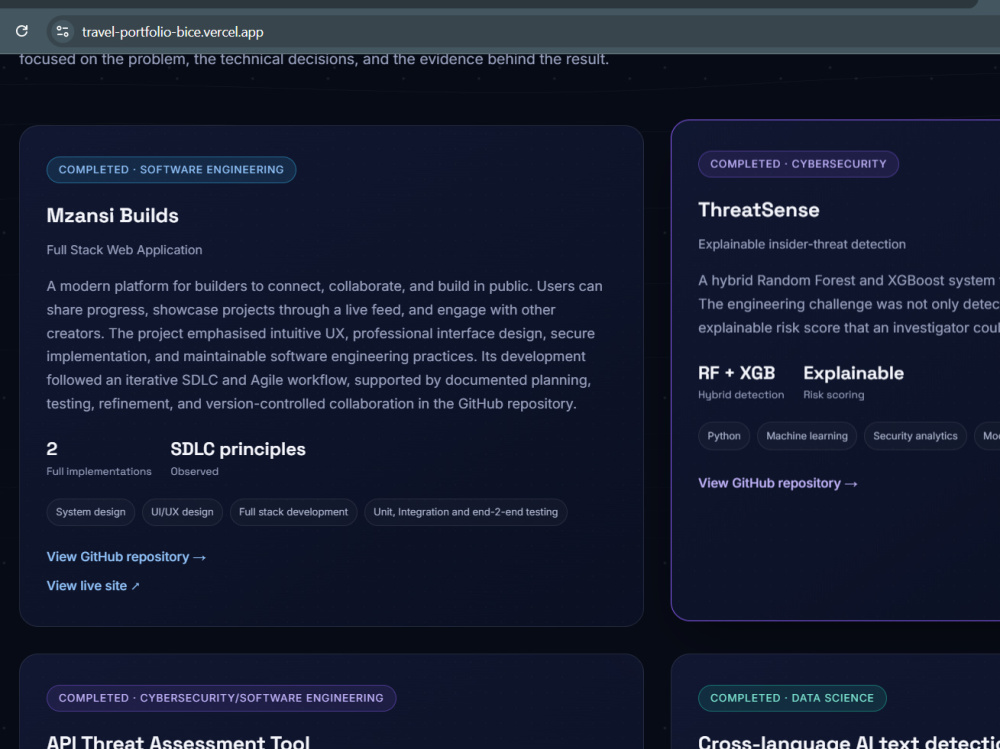Select the UI/UX design tag
This screenshot has height=749, width=1000.
click(x=182, y=512)
